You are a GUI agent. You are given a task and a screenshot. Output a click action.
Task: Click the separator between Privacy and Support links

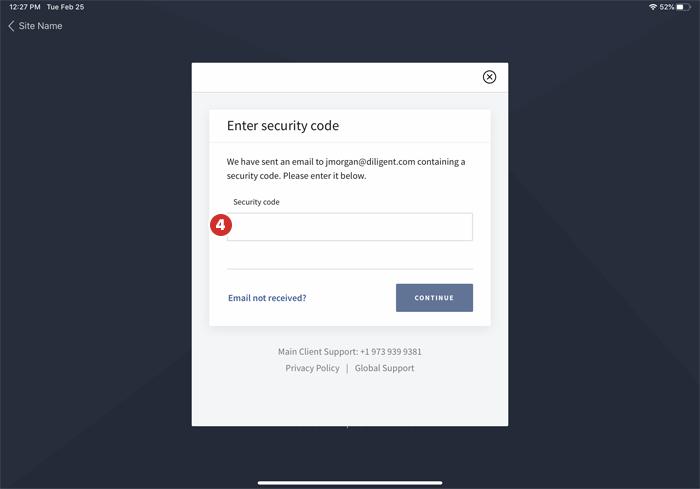[x=347, y=368]
